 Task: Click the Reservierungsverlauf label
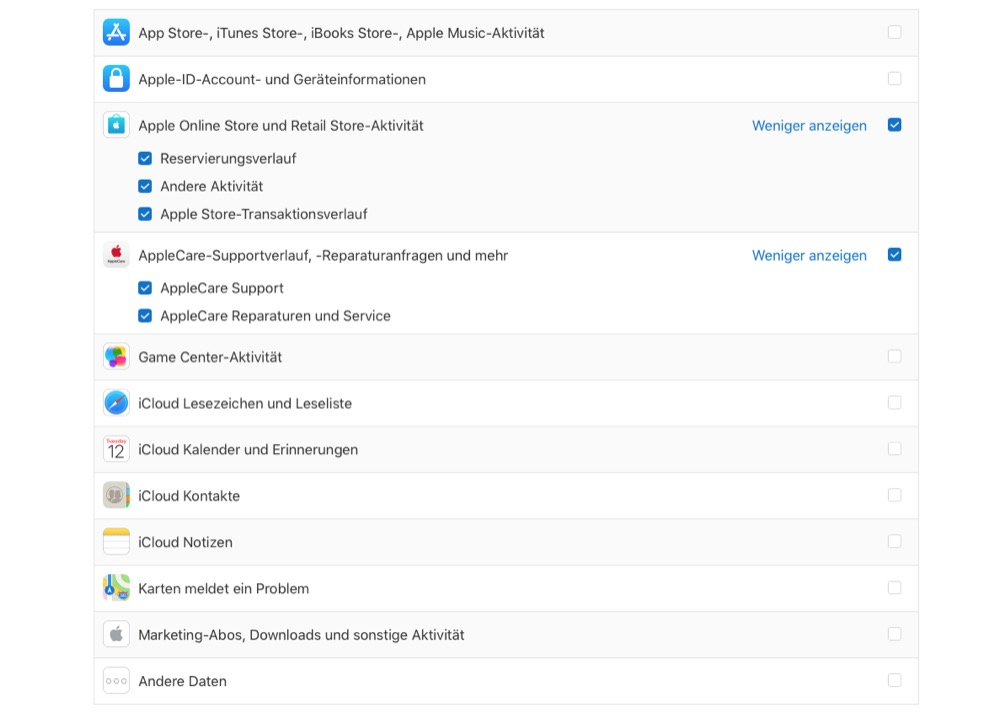tap(228, 159)
